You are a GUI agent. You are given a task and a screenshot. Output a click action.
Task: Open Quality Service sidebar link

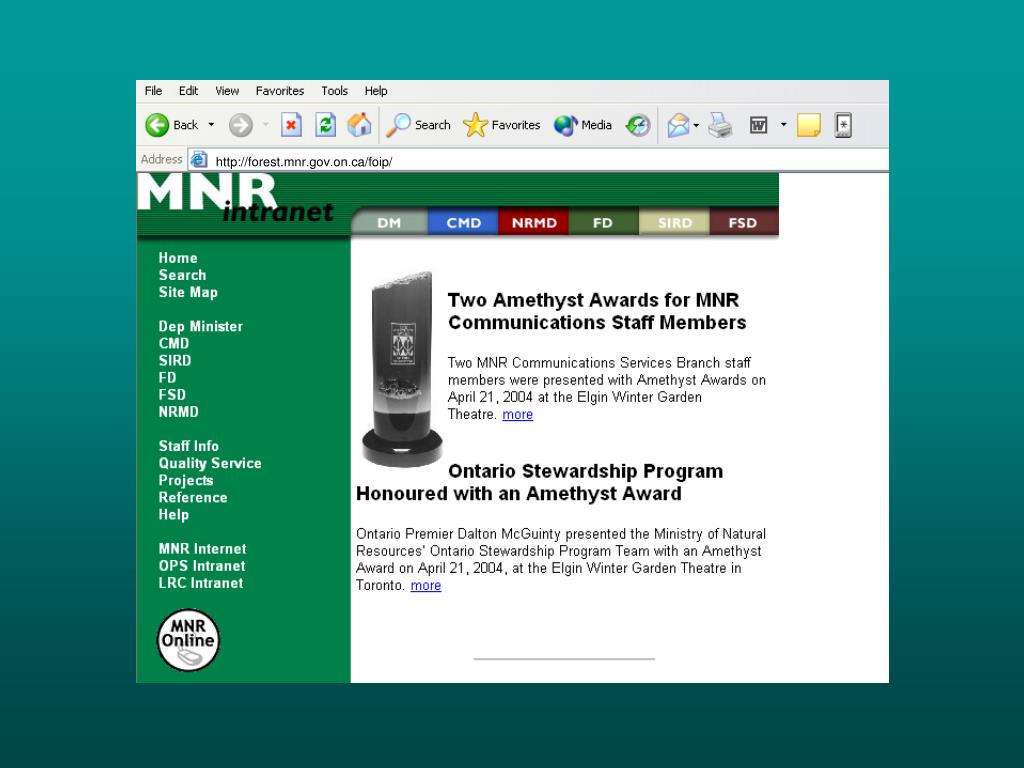[210, 463]
